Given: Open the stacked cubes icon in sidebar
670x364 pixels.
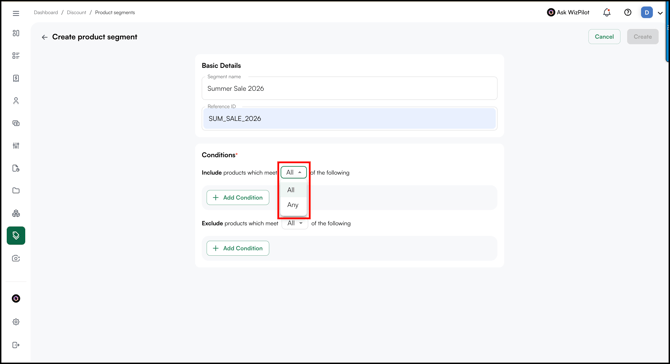Looking at the screenshot, I should 16,213.
